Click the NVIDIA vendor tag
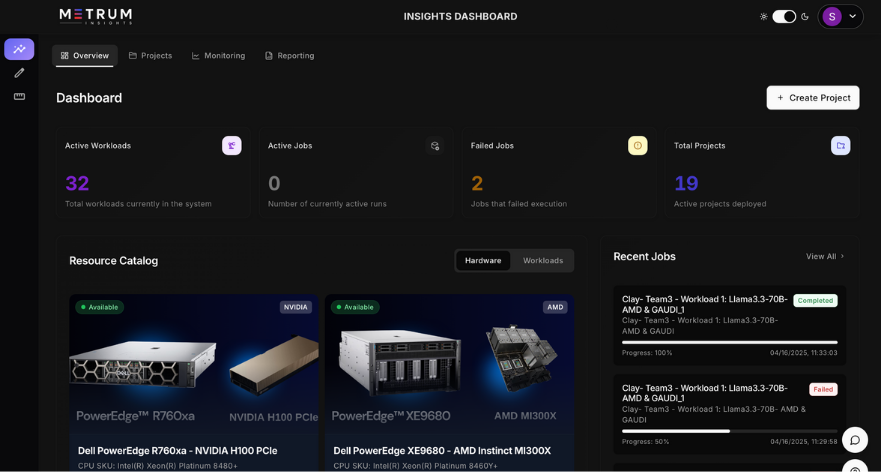Image resolution: width=881 pixels, height=472 pixels. [296, 307]
